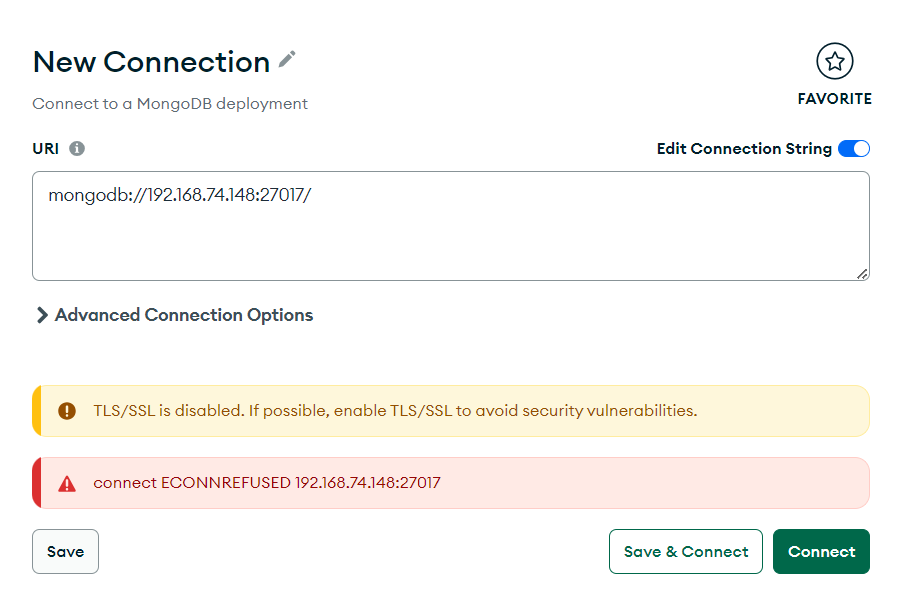The image size is (905, 589).
Task: Click the pencil icon to rename connection
Action: coord(287,59)
